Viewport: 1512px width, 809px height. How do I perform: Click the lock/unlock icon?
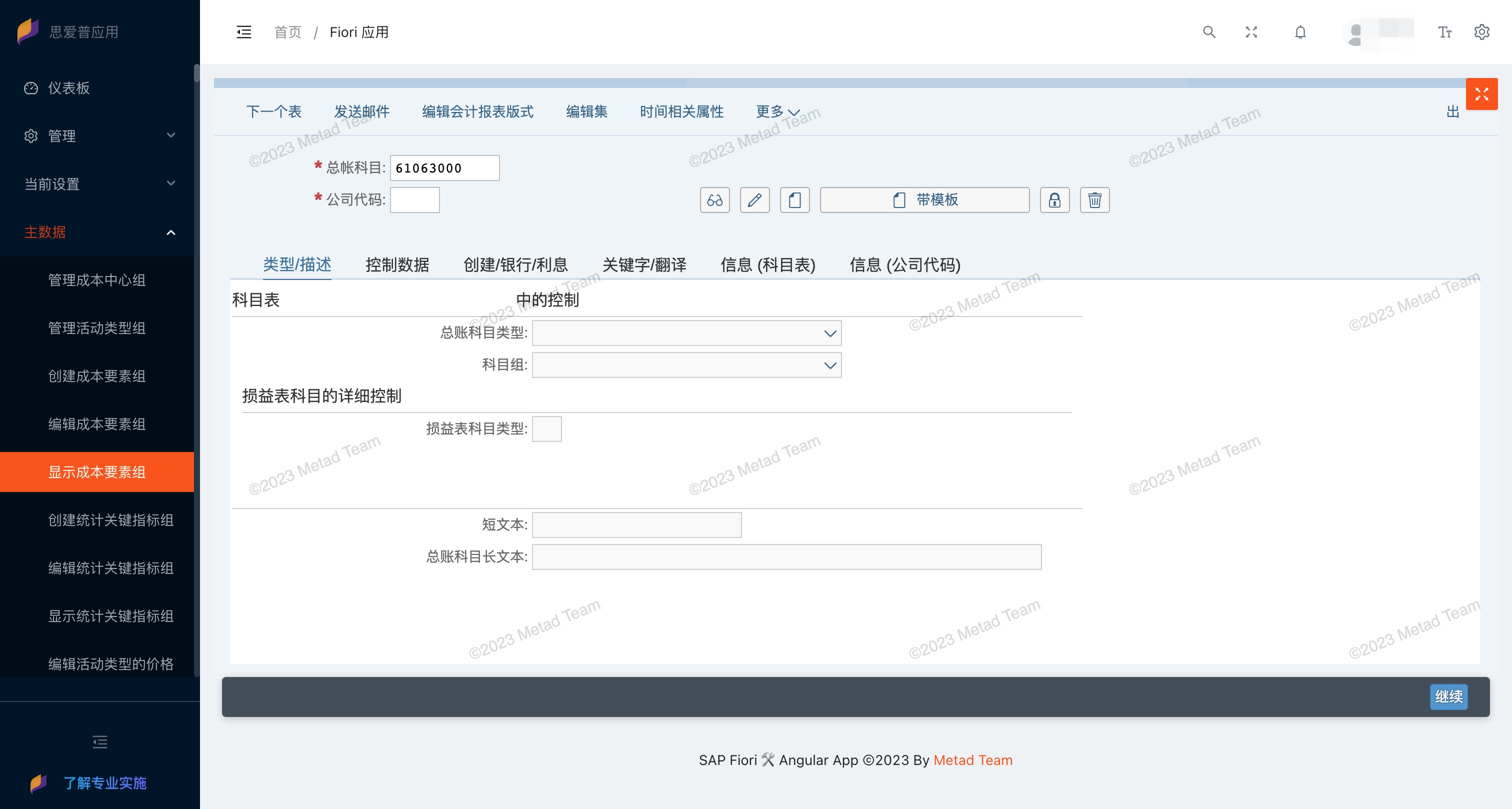pos(1055,200)
